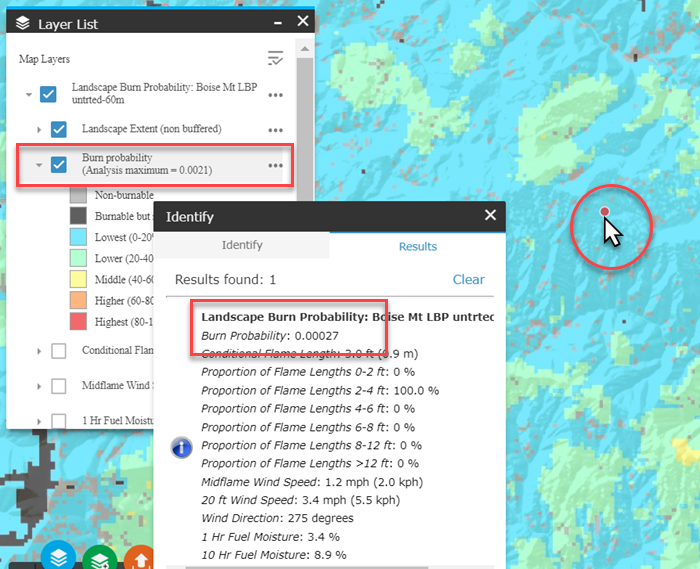Open options menu for Landscape Burn Probability layer
The width and height of the screenshot is (700, 569).
pos(275,95)
